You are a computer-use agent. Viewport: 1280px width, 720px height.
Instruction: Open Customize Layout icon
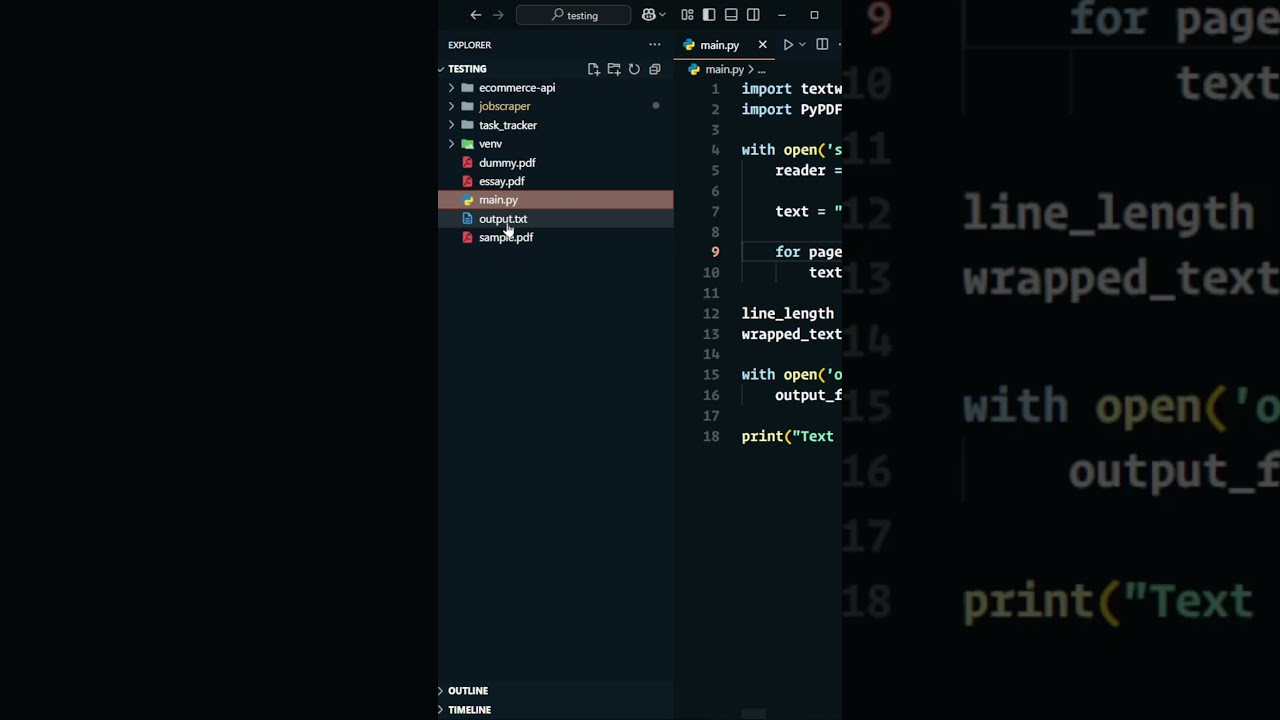[687, 15]
